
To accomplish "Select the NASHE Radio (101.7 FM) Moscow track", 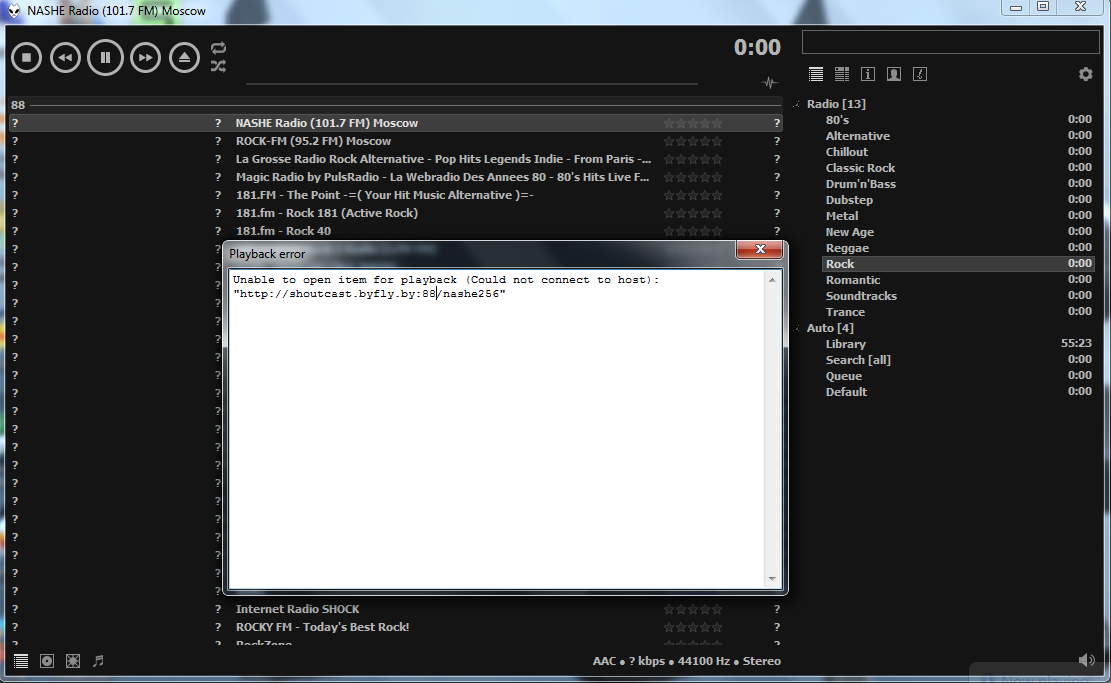I will click(395, 123).
